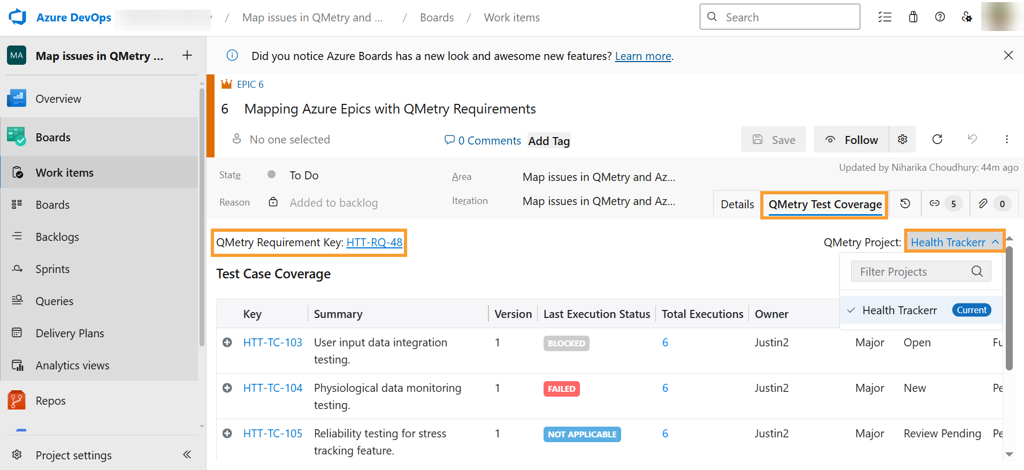
Task: Open the Help question mark icon
Action: [940, 18]
